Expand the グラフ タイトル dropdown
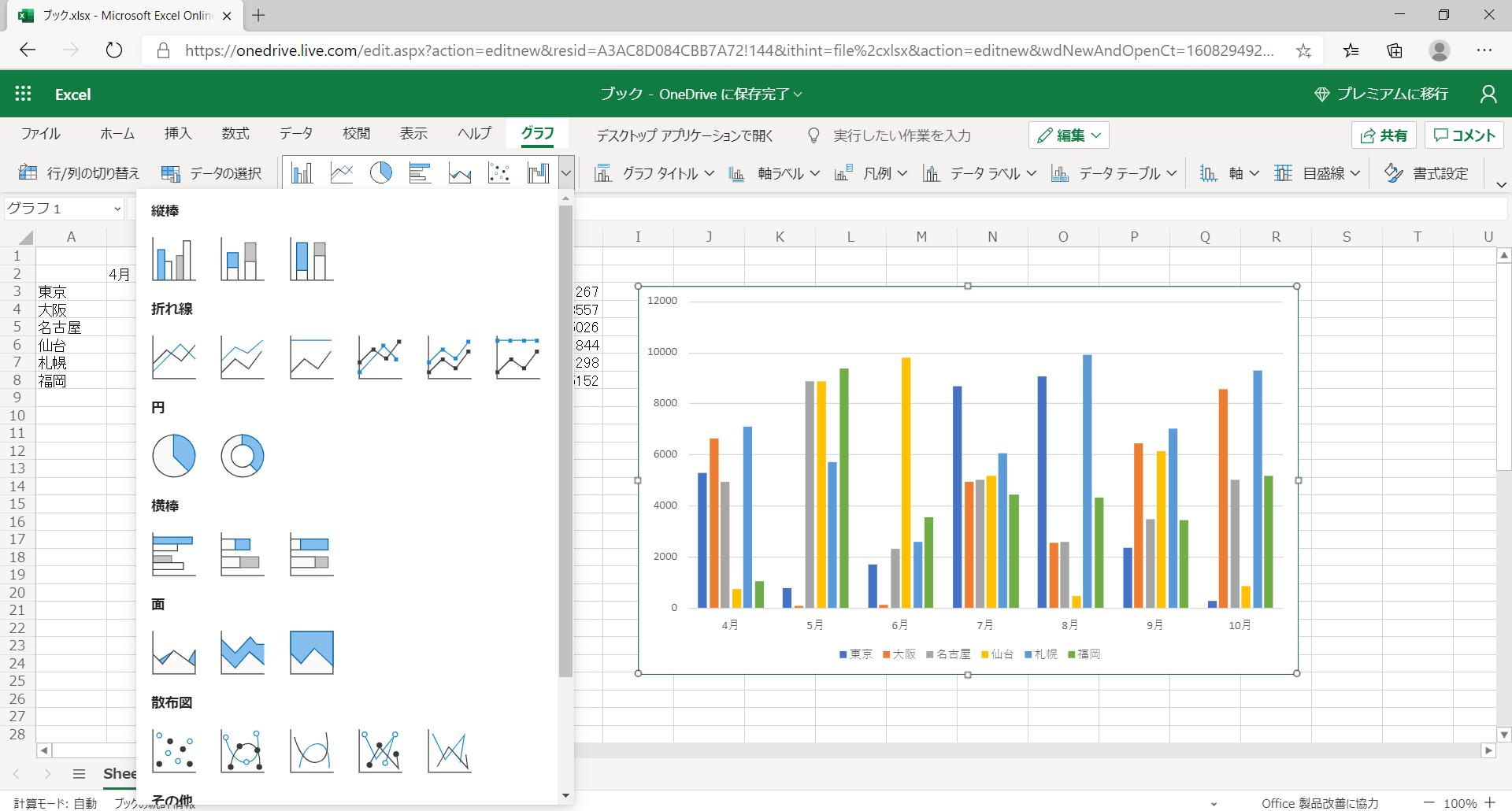The height and width of the screenshot is (811, 1512). point(654,173)
